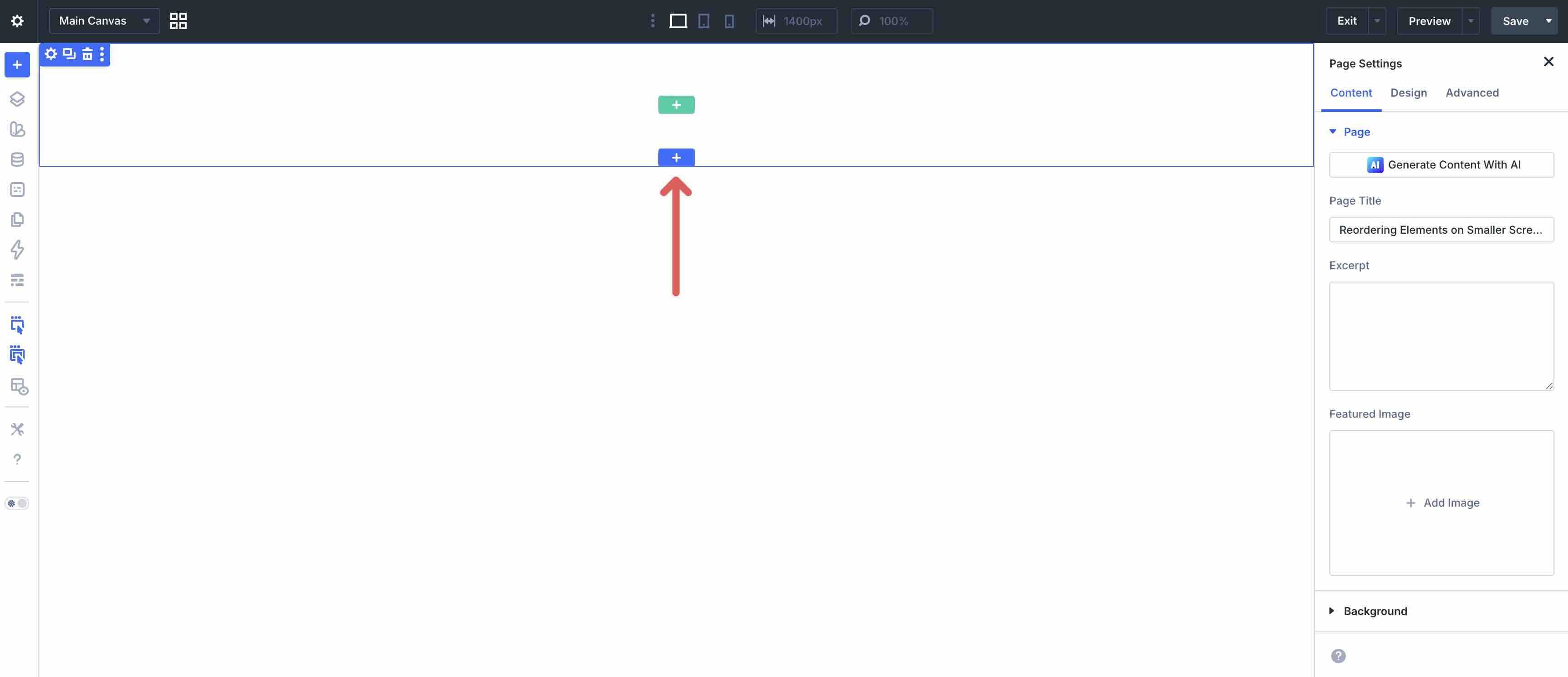This screenshot has height=677, width=1568.
Task: Open the database content panel
Action: pyautogui.click(x=17, y=159)
